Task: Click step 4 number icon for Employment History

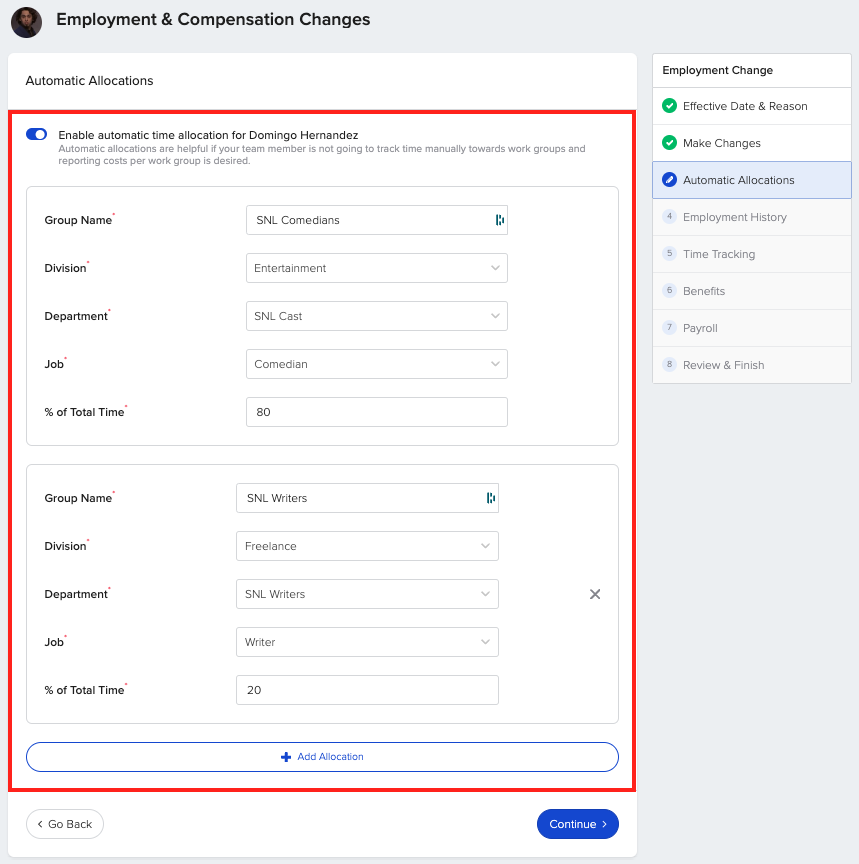Action: tap(669, 217)
